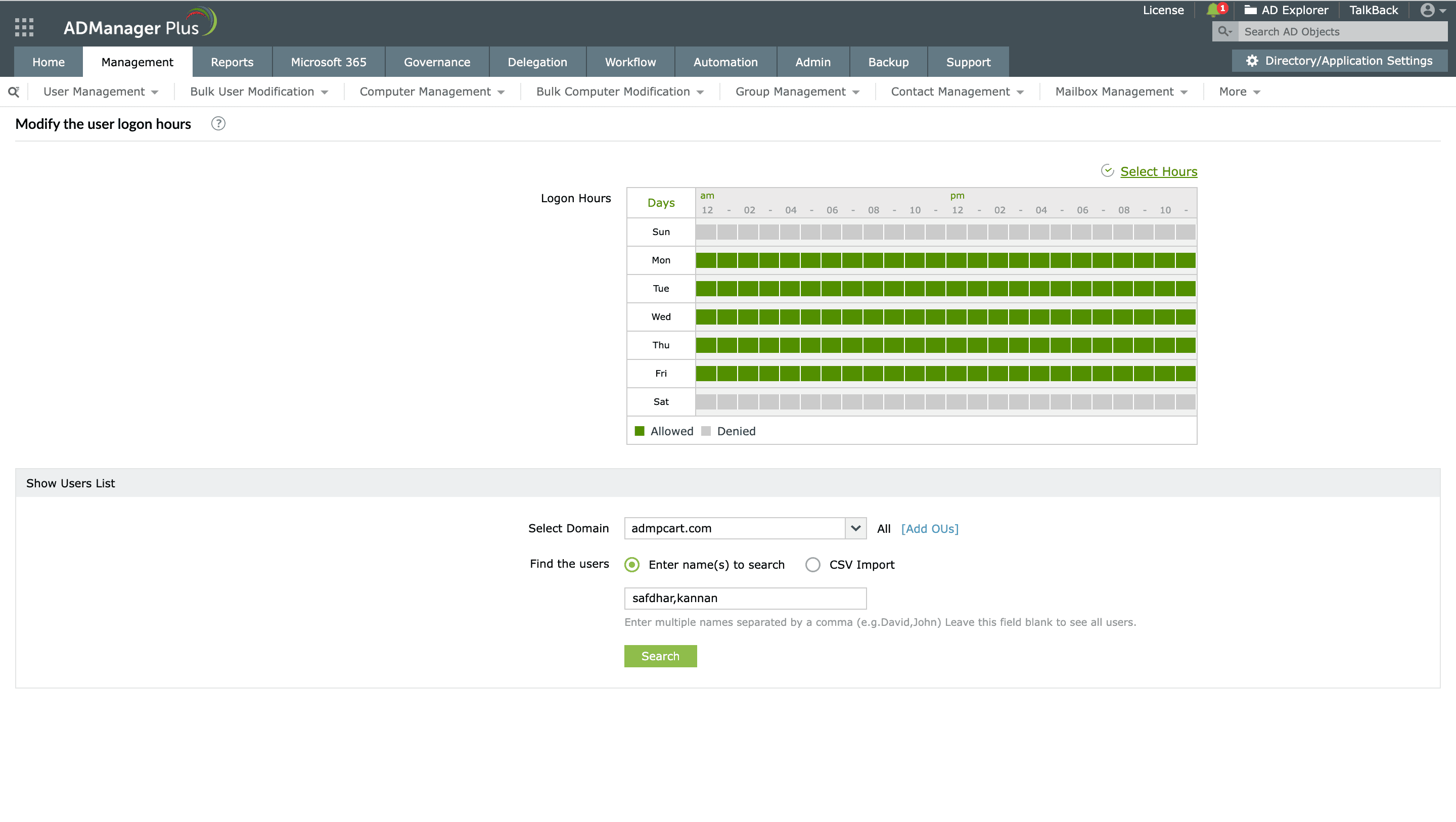
Task: Toggle Monday 12 am logon hour cell
Action: point(706,260)
